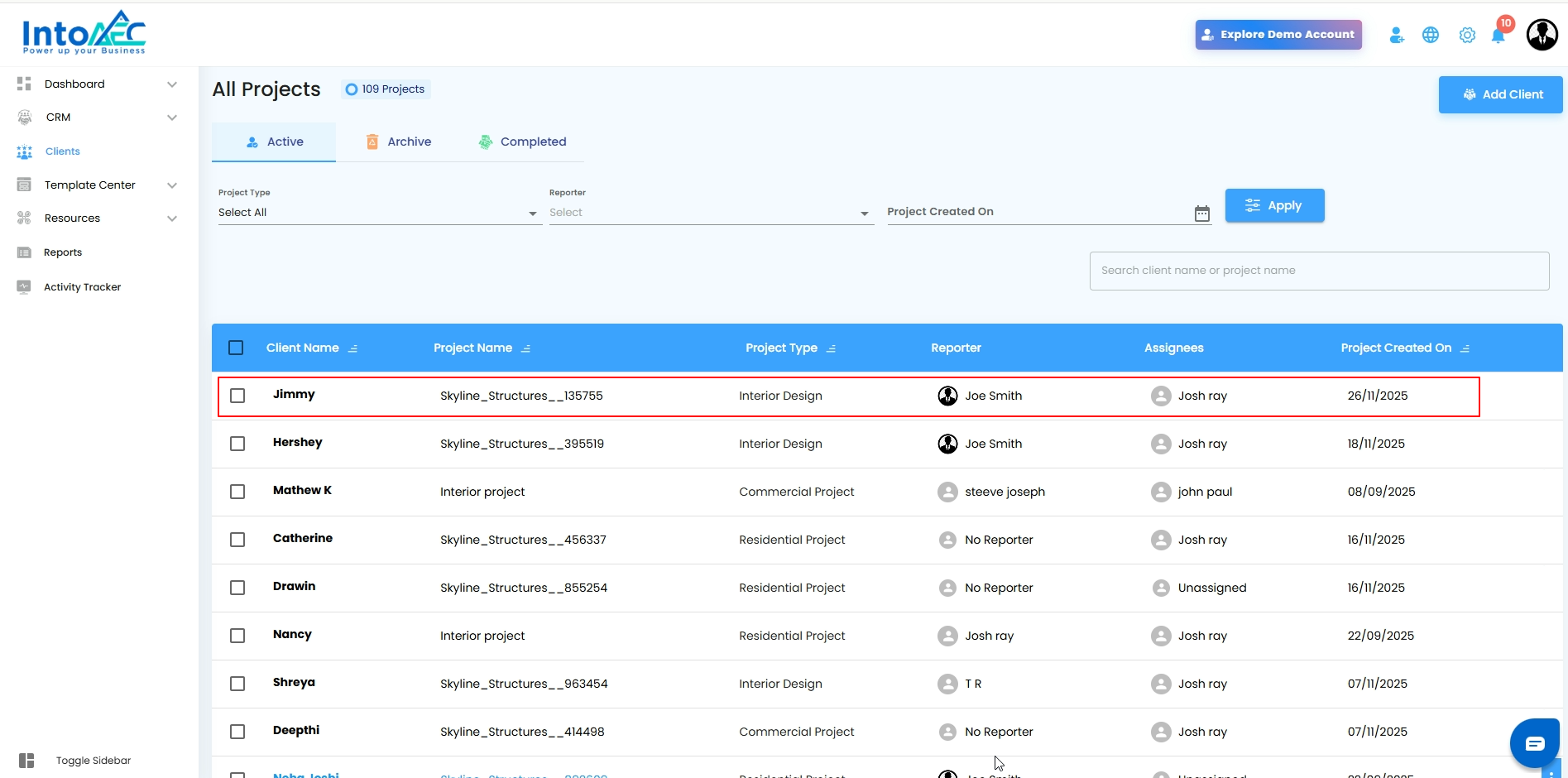Image resolution: width=1568 pixels, height=778 pixels.
Task: Check the Jimmy project row checkbox
Action: tap(237, 396)
